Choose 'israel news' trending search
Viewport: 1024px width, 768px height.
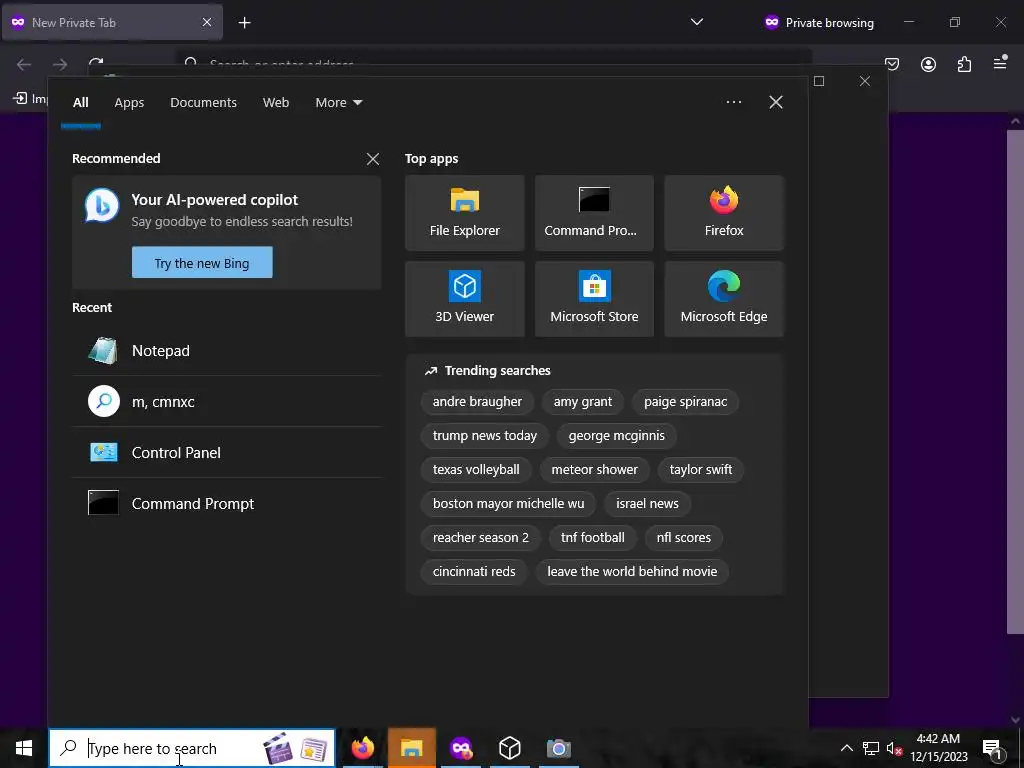647,504
